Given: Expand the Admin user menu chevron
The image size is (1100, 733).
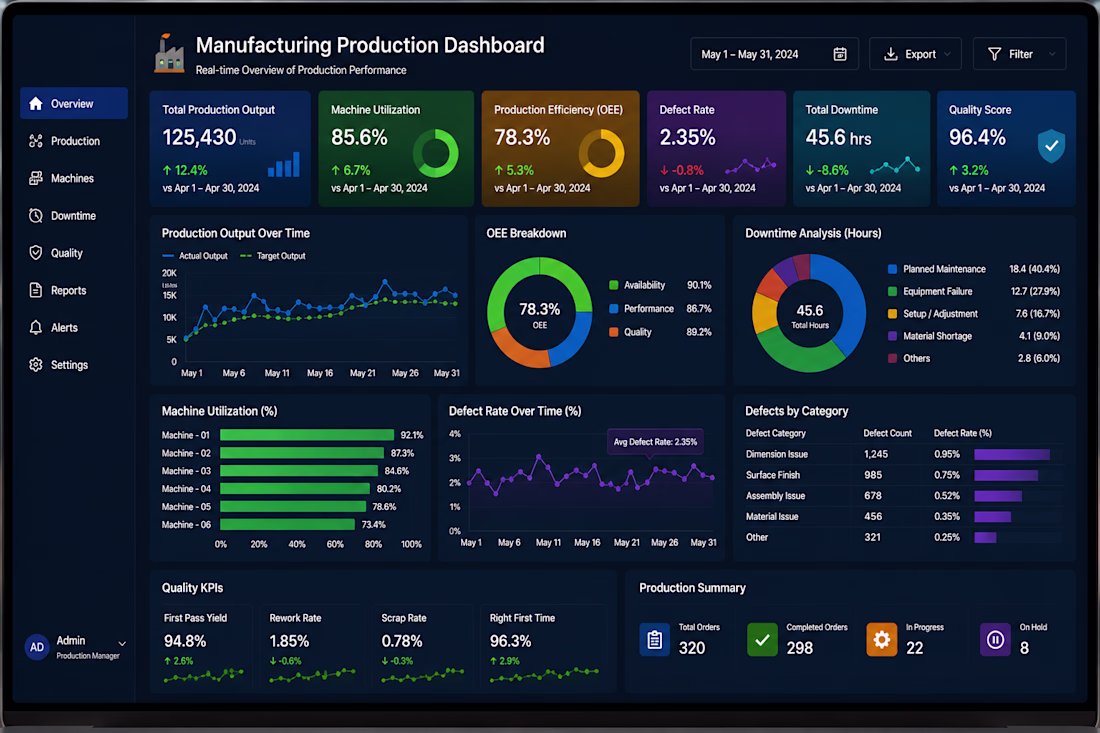Looking at the screenshot, I should tap(122, 643).
